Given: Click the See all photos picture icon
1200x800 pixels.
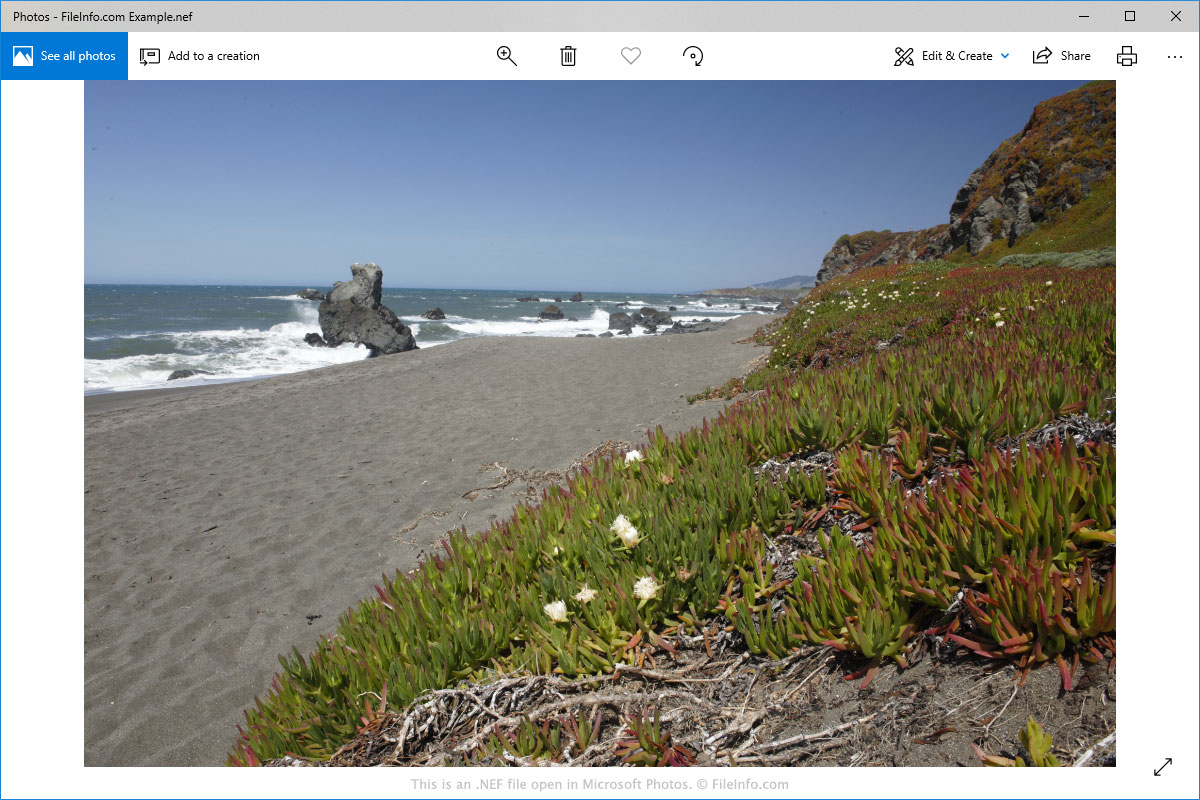Looking at the screenshot, I should 23,56.
